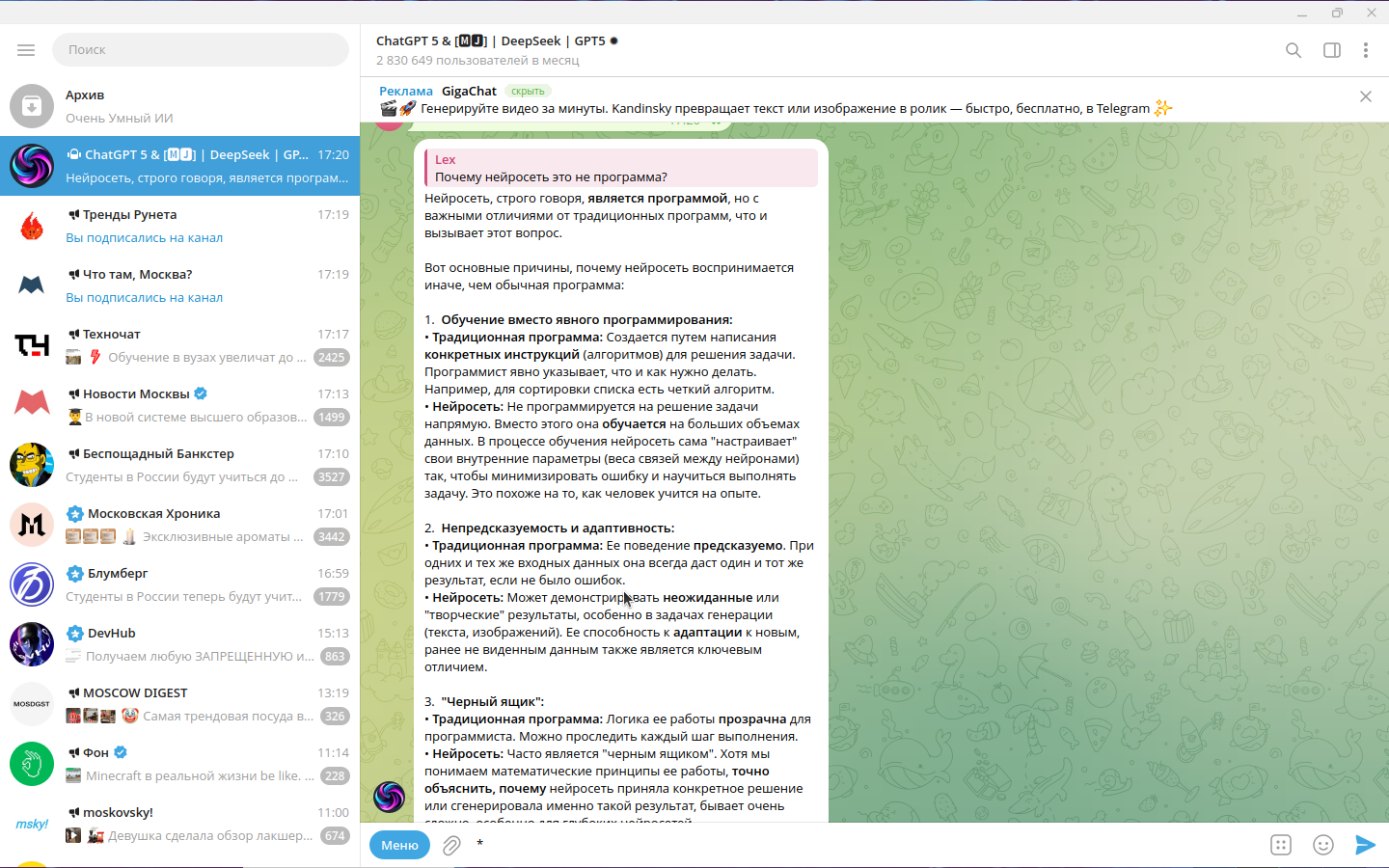
Task: Open the Техночат channel
Action: pos(179,345)
